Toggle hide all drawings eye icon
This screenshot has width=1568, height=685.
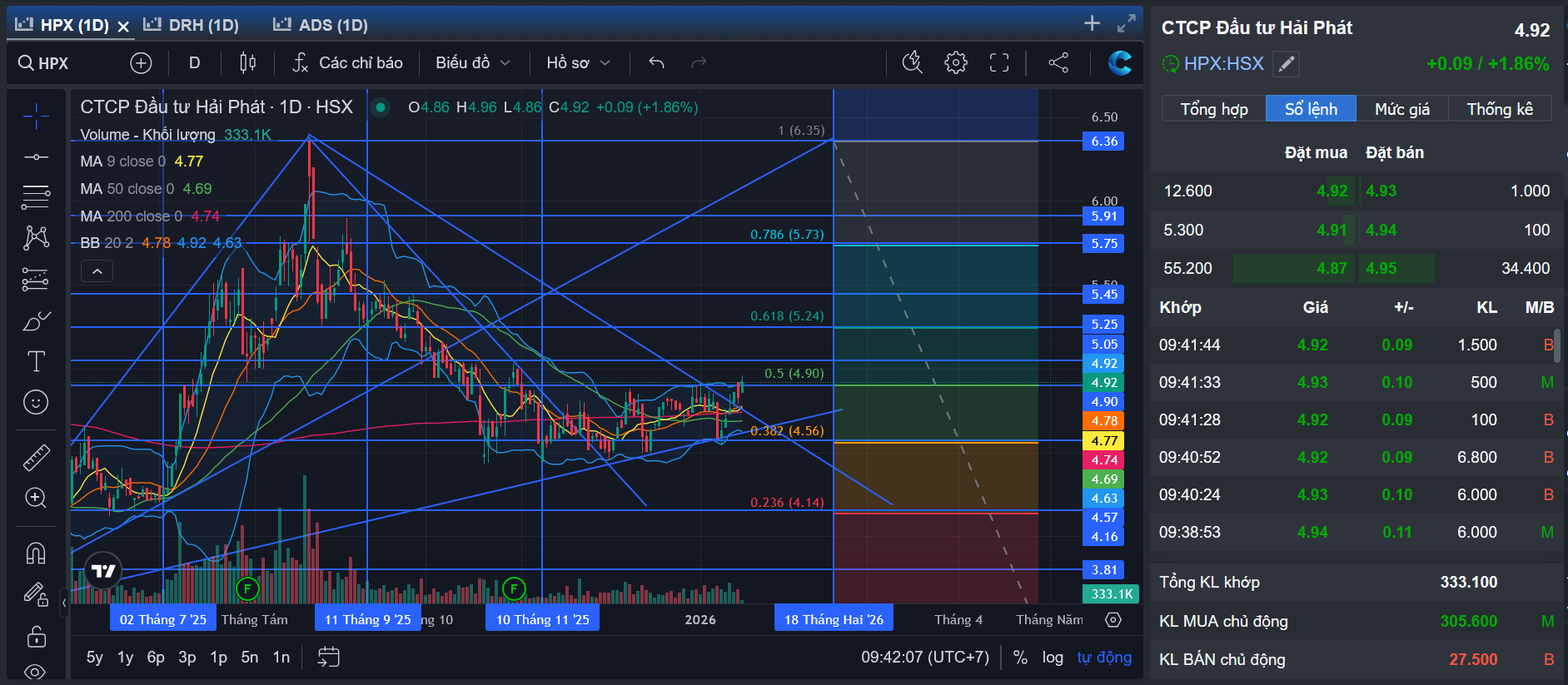coord(36,671)
